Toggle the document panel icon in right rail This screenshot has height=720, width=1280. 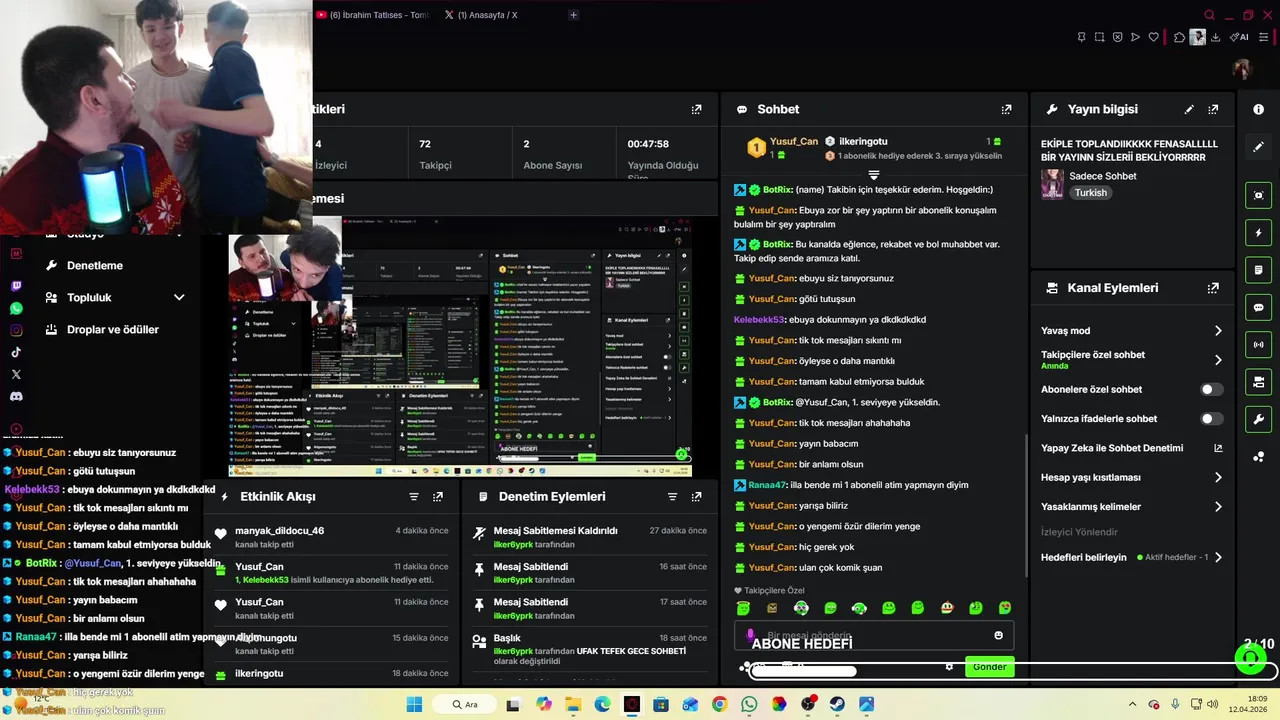click(1259, 270)
